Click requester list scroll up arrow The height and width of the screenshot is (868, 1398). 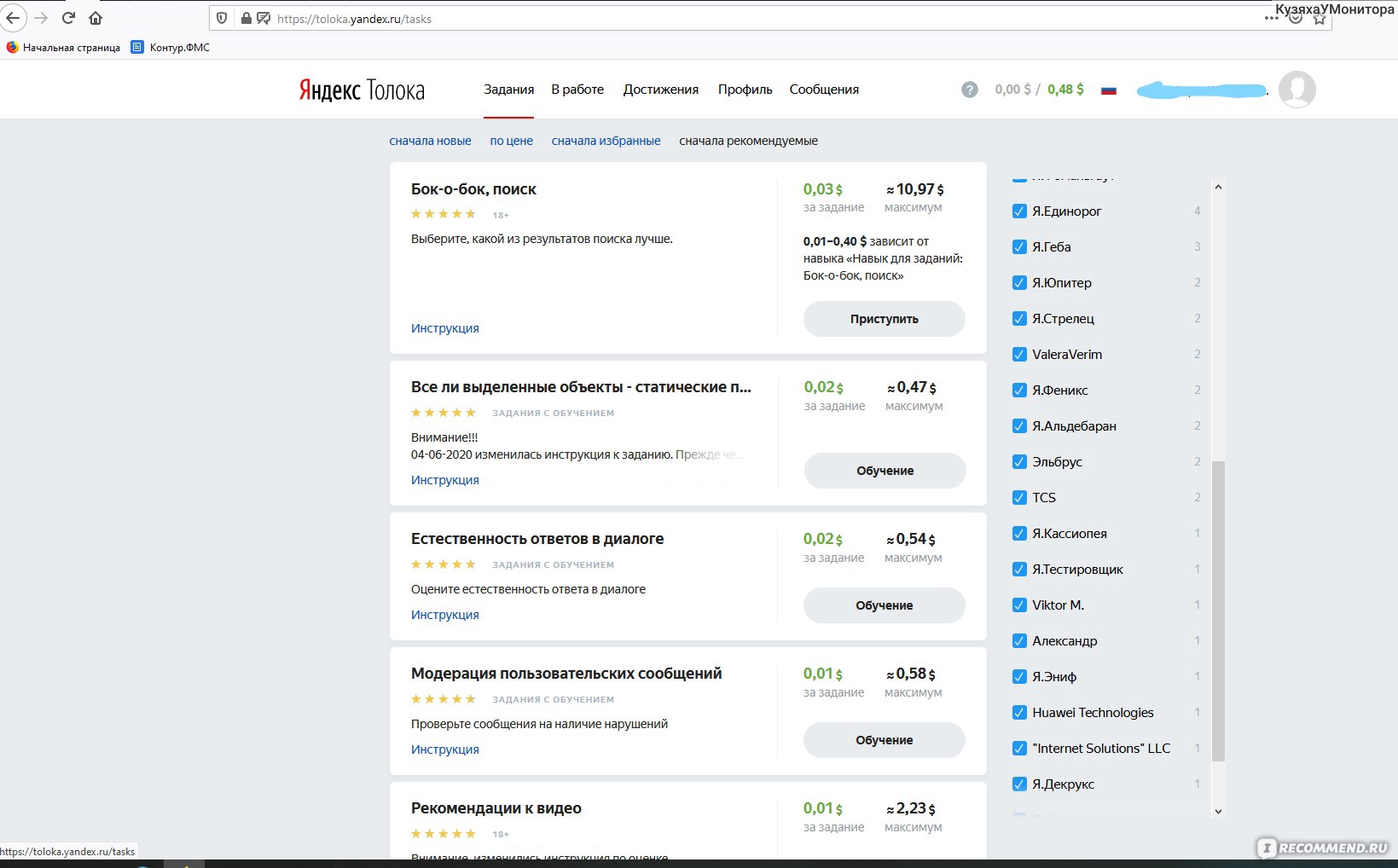click(x=1218, y=187)
